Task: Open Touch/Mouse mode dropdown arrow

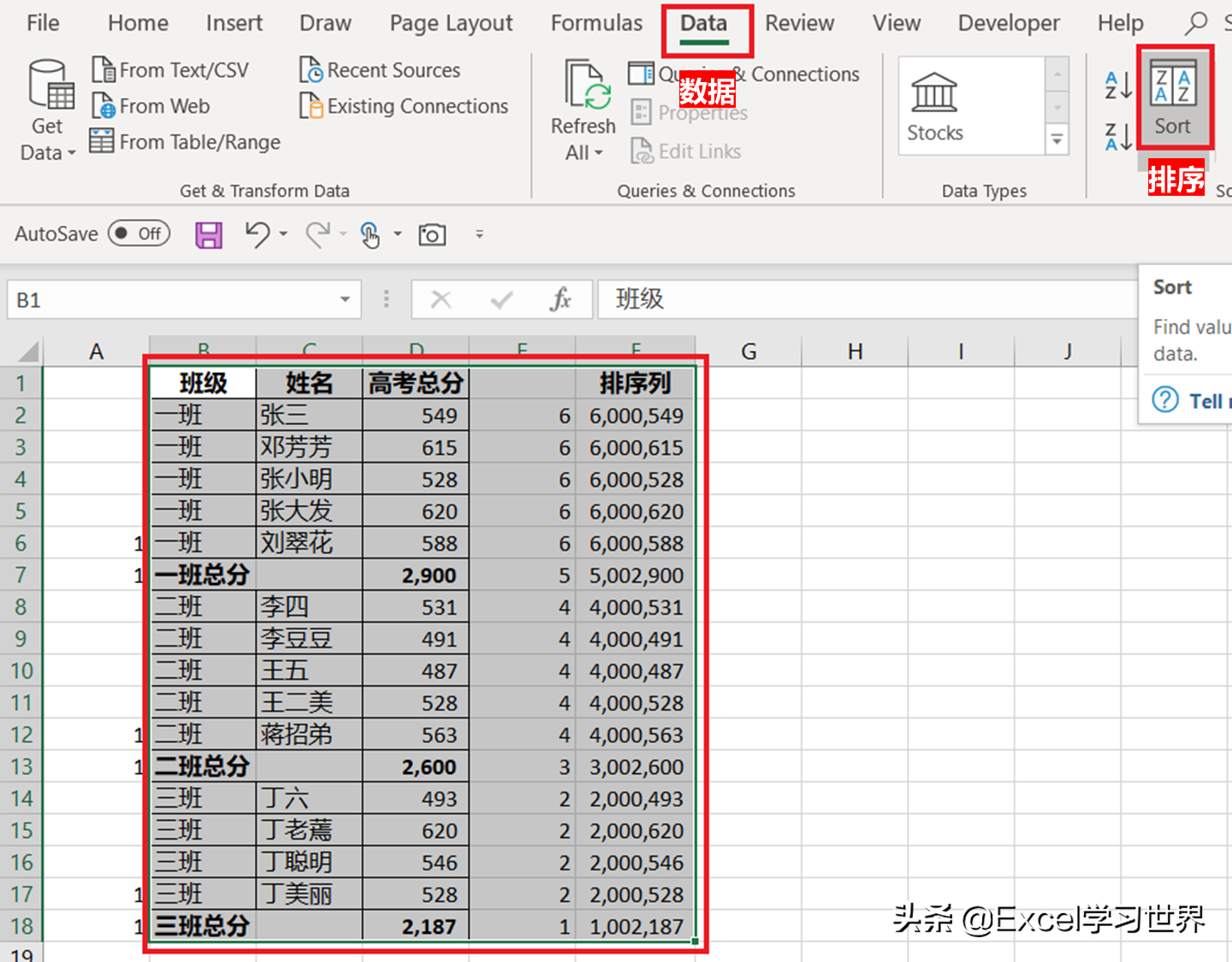Action: tap(397, 233)
